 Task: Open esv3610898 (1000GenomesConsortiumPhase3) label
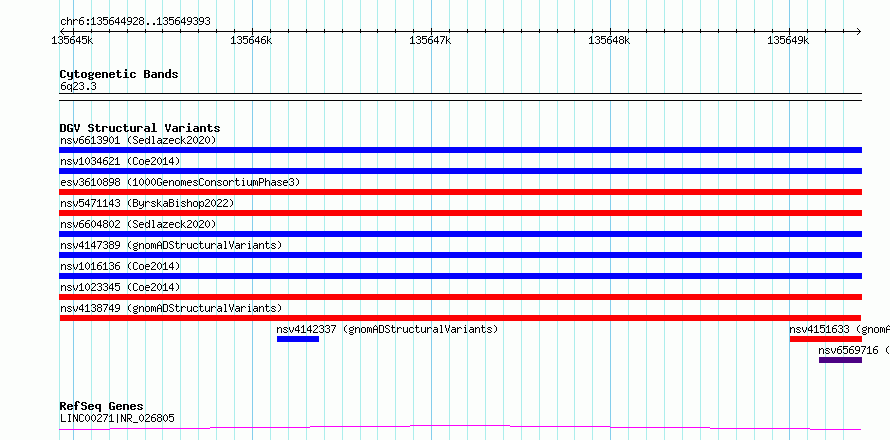point(180,182)
